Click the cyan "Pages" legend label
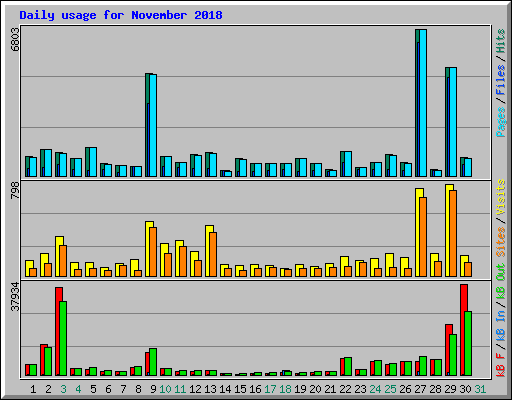 501,122
